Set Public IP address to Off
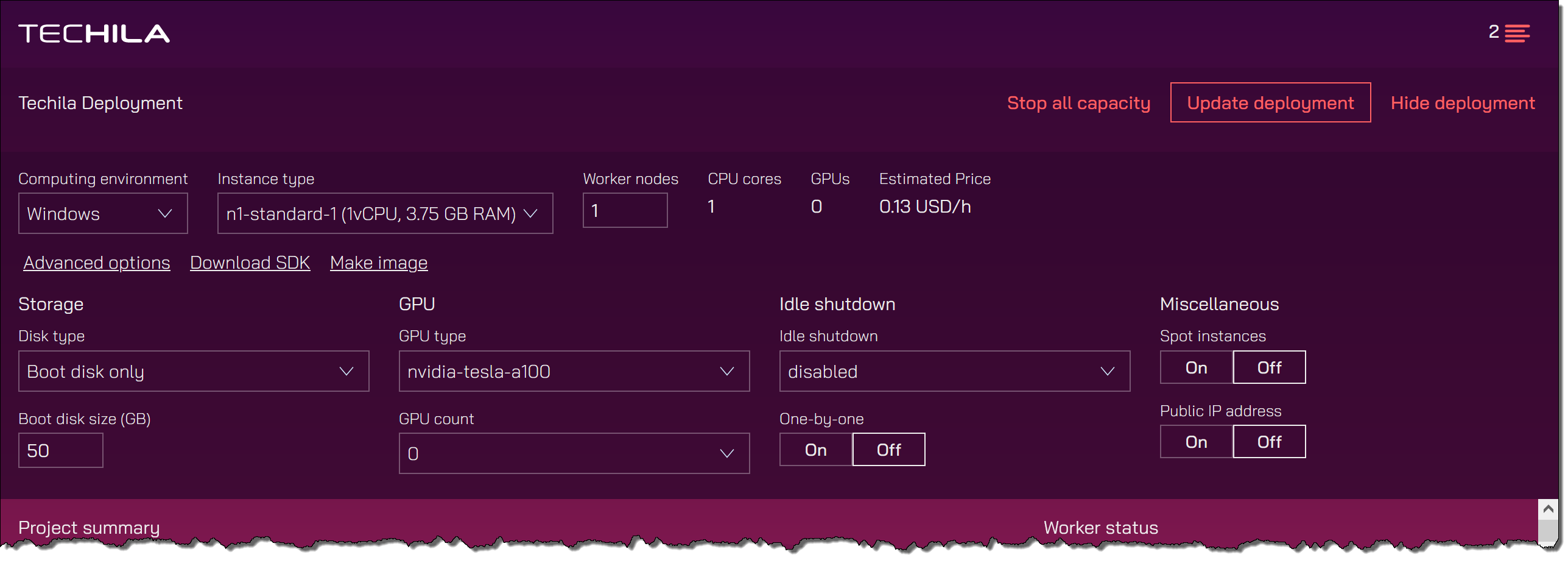The width and height of the screenshot is (1568, 563). pyautogui.click(x=1269, y=442)
